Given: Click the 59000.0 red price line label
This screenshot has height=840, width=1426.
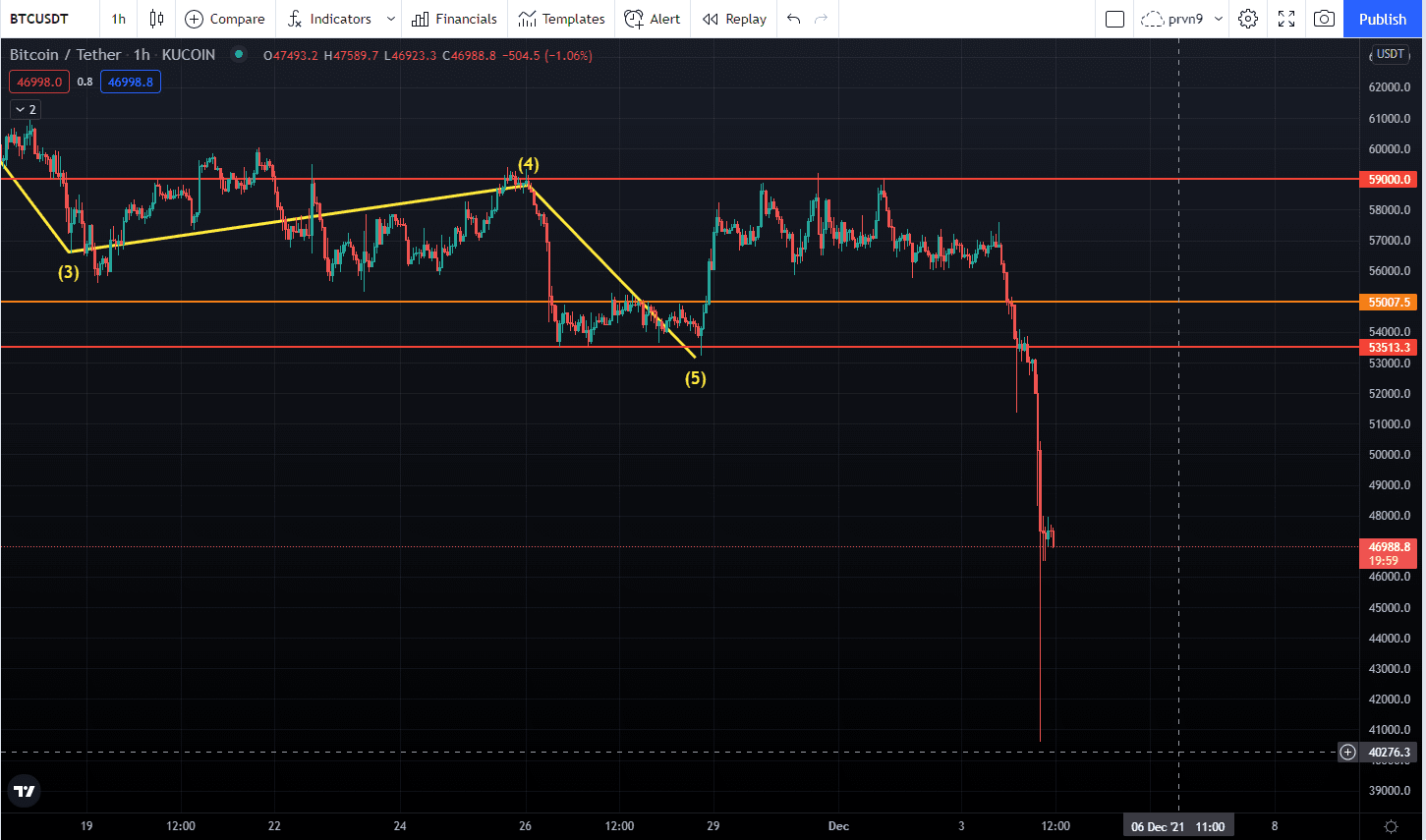Looking at the screenshot, I should point(1390,180).
